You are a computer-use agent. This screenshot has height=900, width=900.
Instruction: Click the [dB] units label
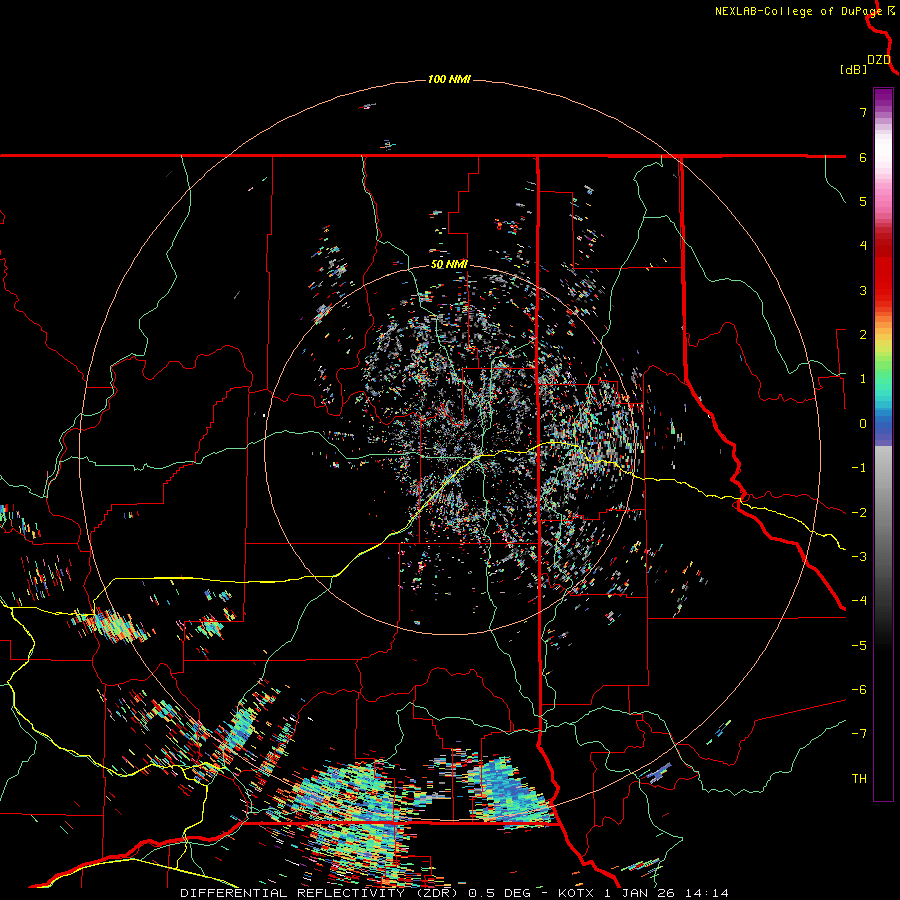coord(853,69)
